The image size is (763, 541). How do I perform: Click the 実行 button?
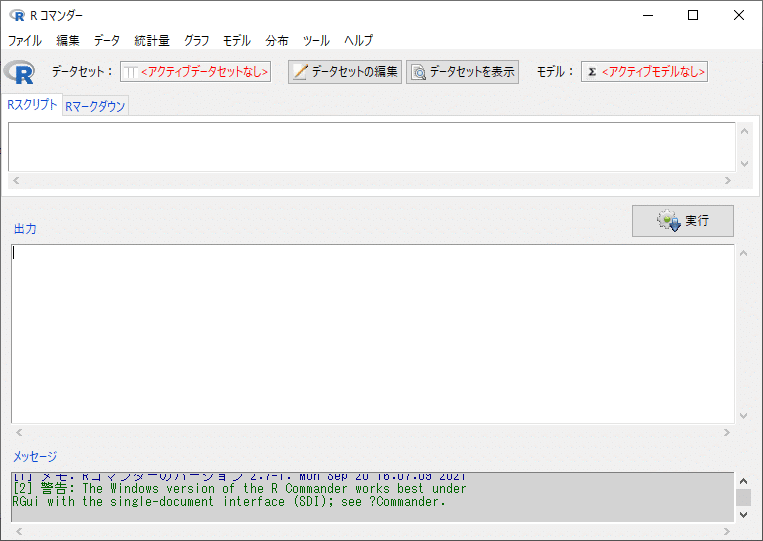683,221
